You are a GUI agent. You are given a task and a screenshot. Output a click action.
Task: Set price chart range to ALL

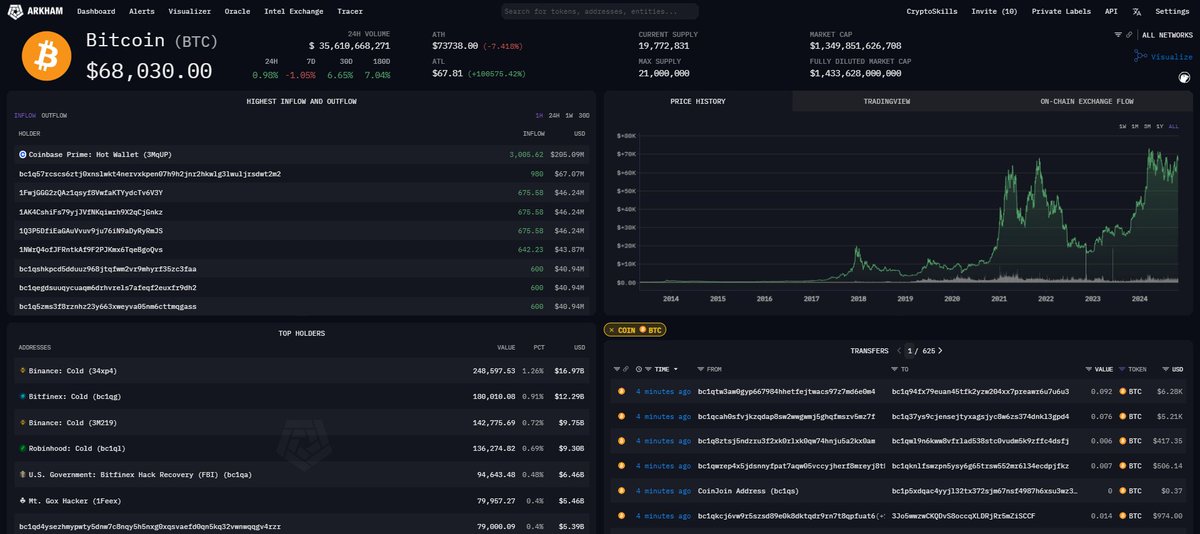coord(1174,126)
